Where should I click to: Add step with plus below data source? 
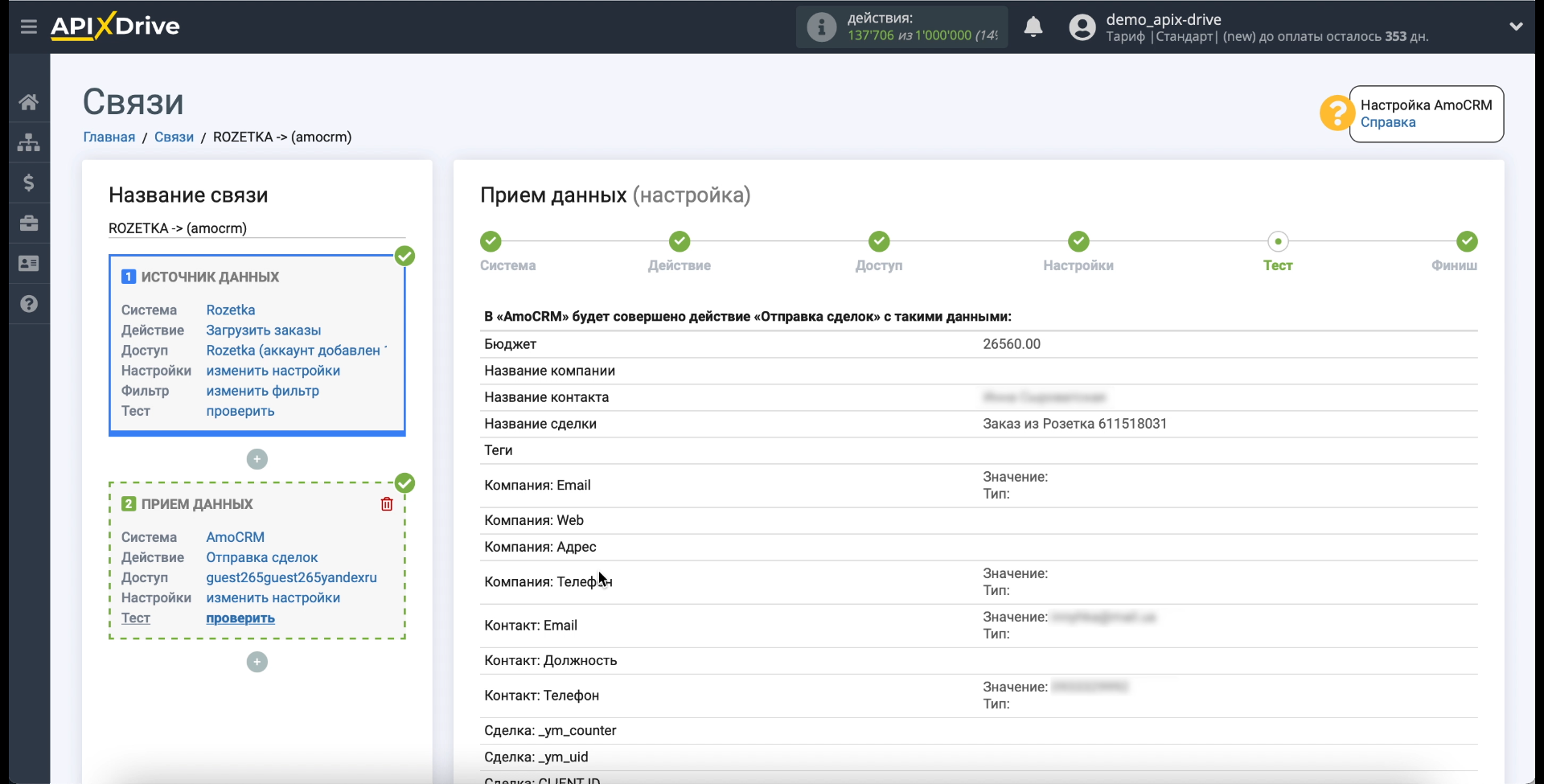(257, 459)
